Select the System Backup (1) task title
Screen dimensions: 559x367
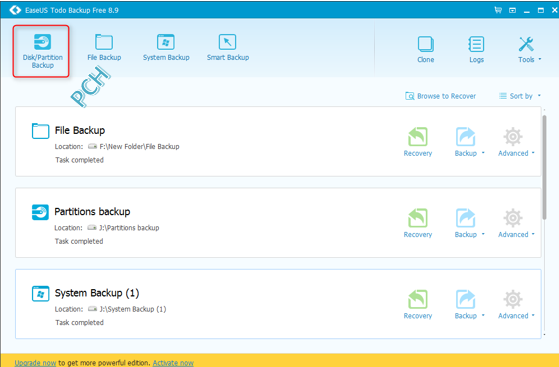pyautogui.click(x=97, y=293)
